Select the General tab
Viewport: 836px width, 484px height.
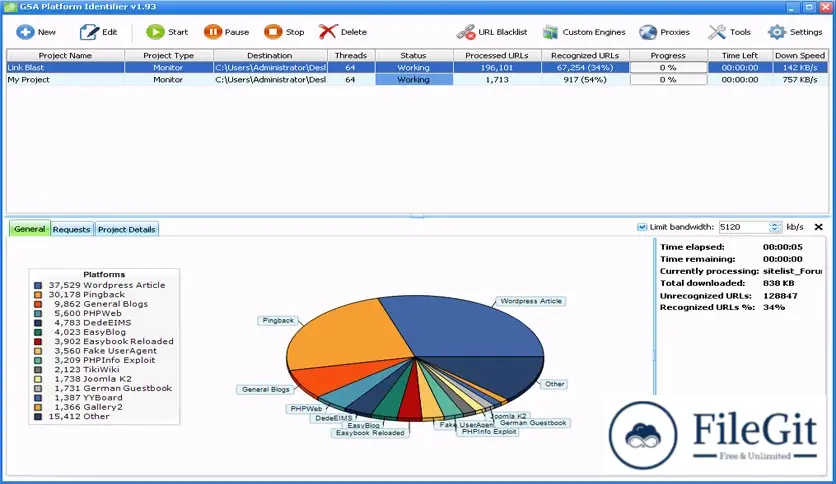[x=29, y=229]
